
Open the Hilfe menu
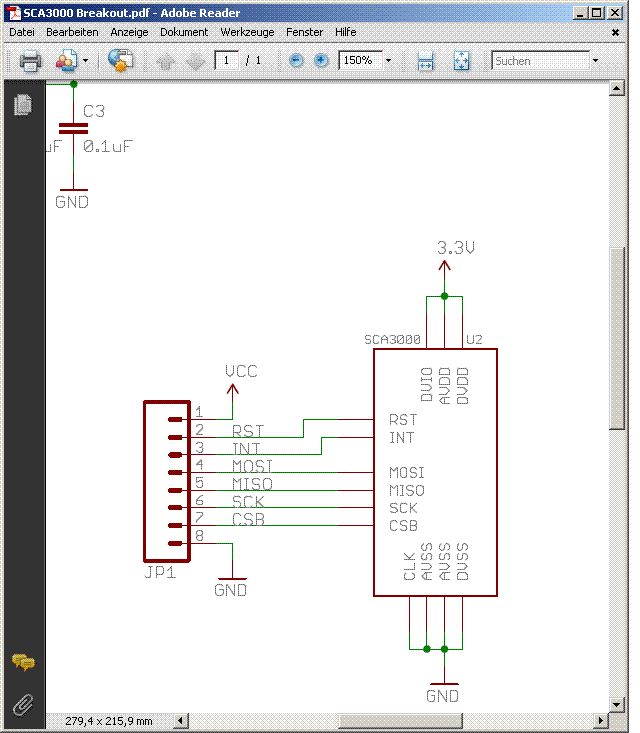click(x=345, y=32)
